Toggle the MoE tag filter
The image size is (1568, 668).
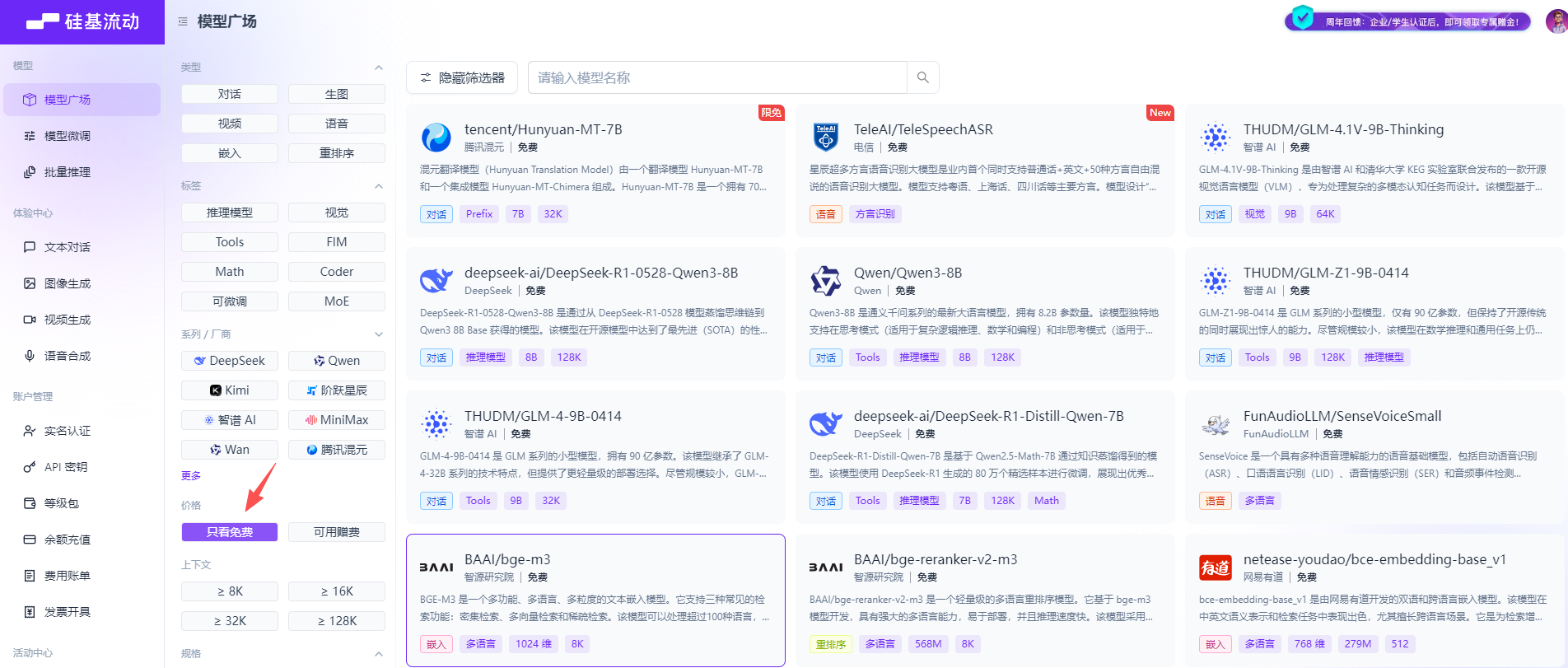(337, 301)
